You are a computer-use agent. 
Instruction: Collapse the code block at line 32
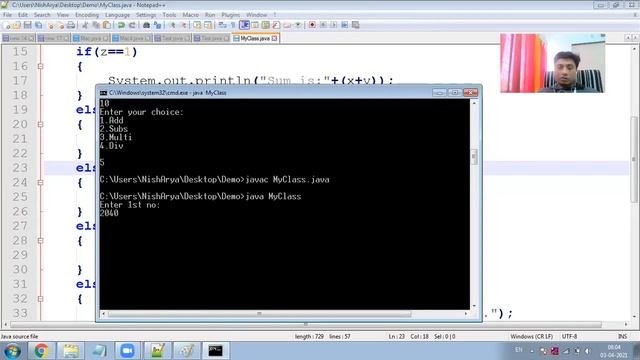(40, 299)
